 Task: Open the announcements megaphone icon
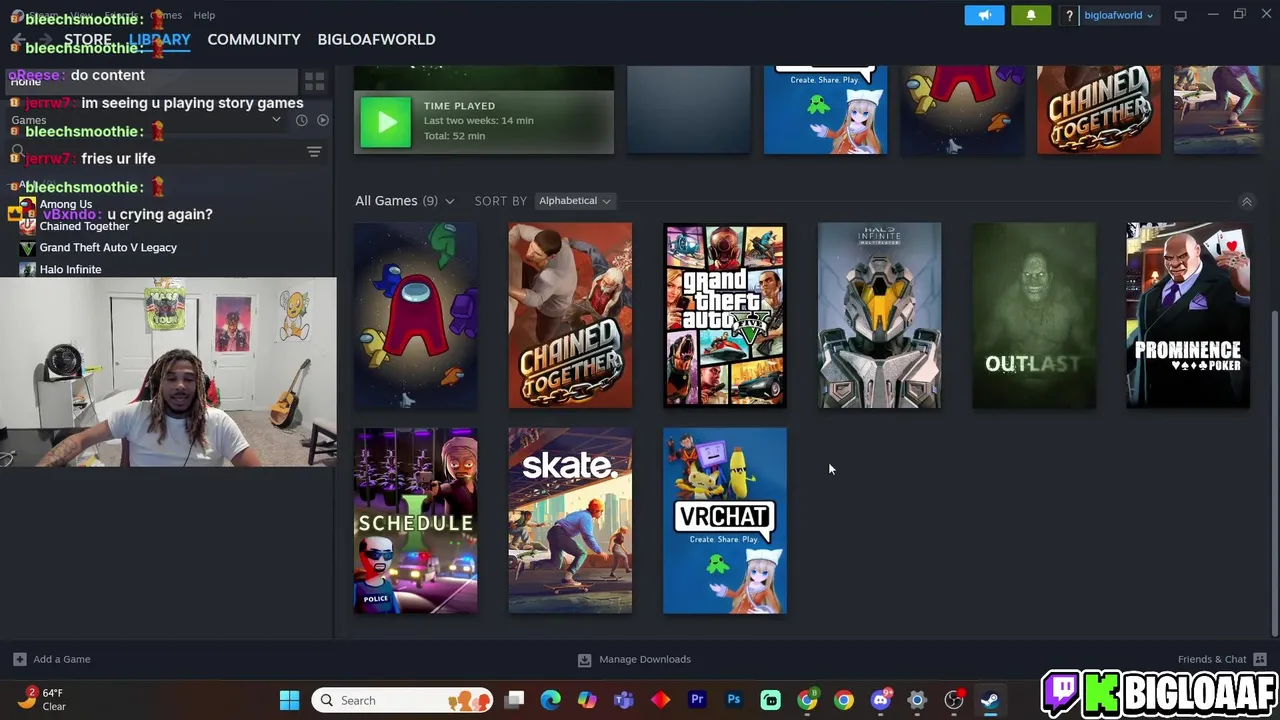[984, 15]
